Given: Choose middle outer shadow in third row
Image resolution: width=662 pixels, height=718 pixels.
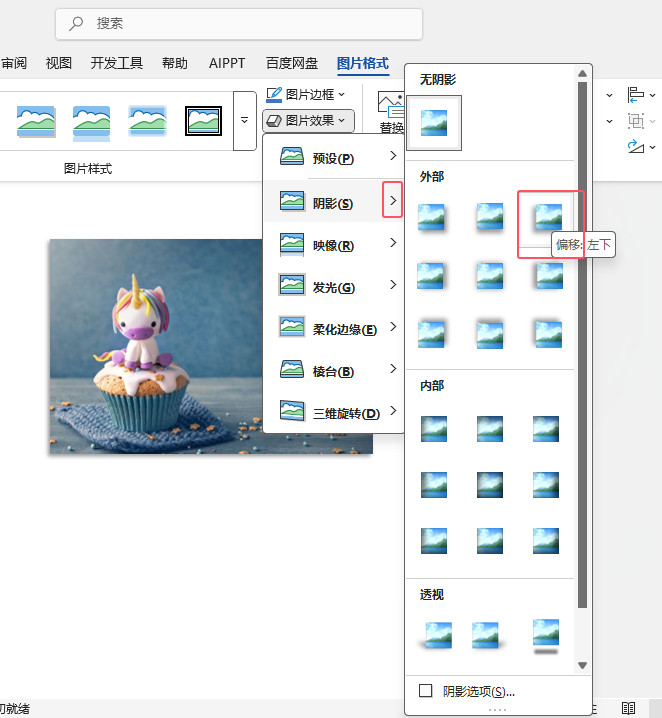Looking at the screenshot, I should click(x=489, y=334).
